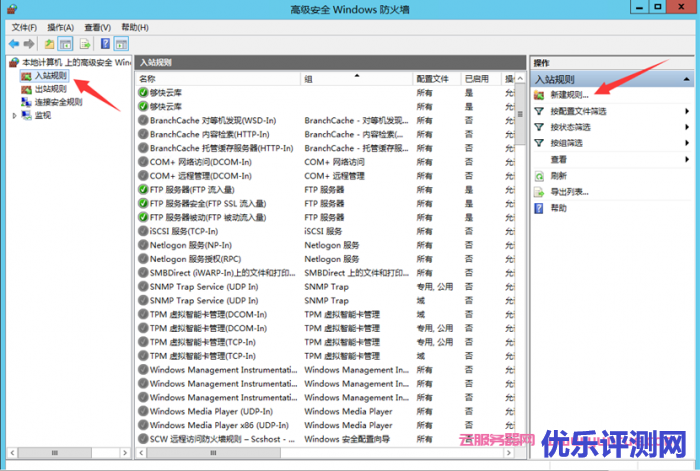Screen dimensions: 700x471
Task: Select the root 本地计算机 node
Action: (76, 62)
